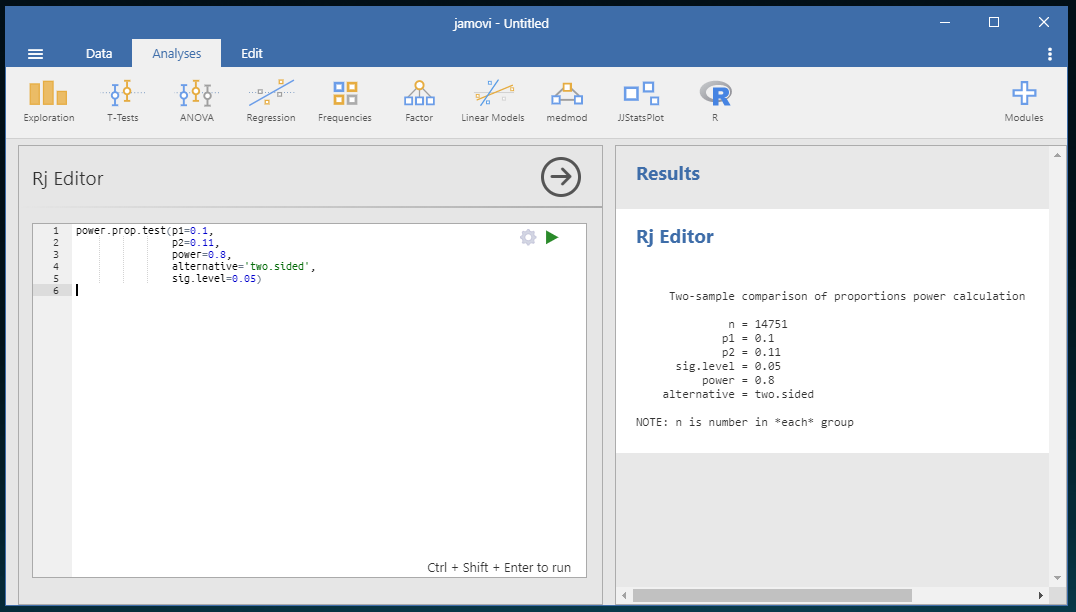Open the R module menu

click(x=715, y=102)
